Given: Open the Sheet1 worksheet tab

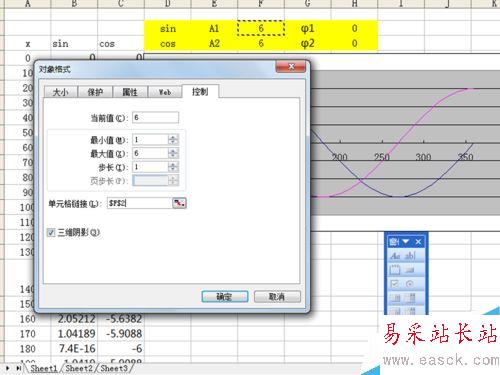Looking at the screenshot, I should click(44, 368).
